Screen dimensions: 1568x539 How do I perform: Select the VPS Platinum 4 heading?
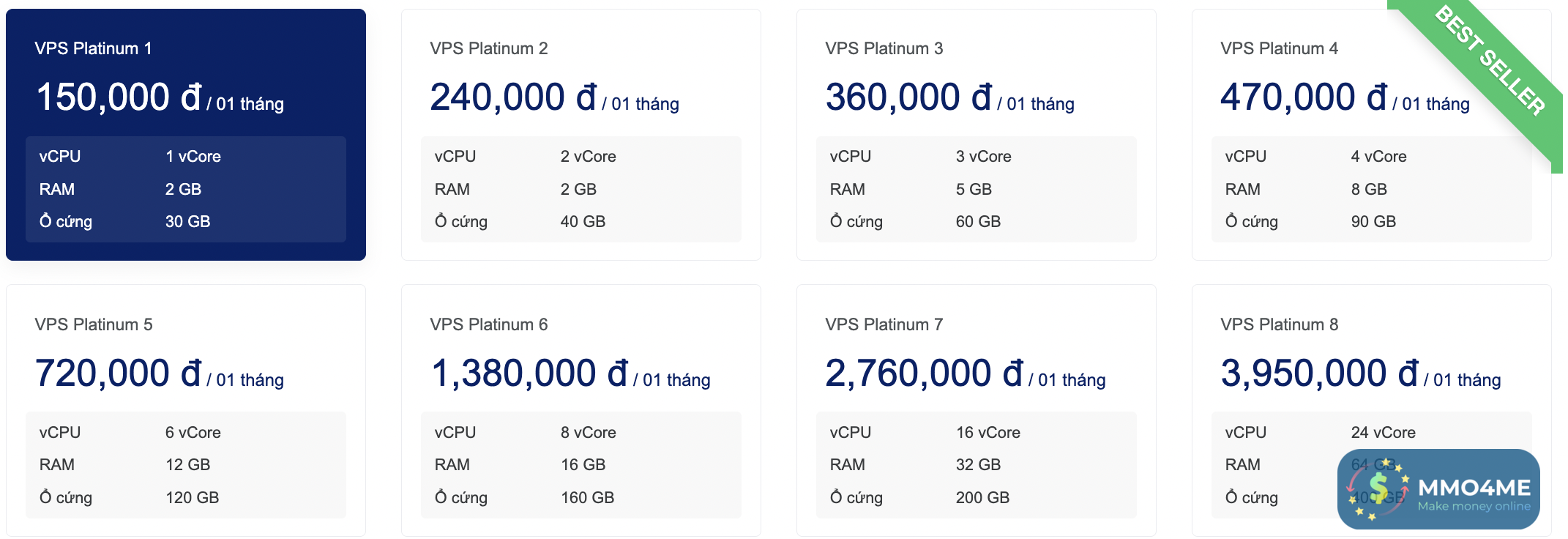[x=1279, y=48]
